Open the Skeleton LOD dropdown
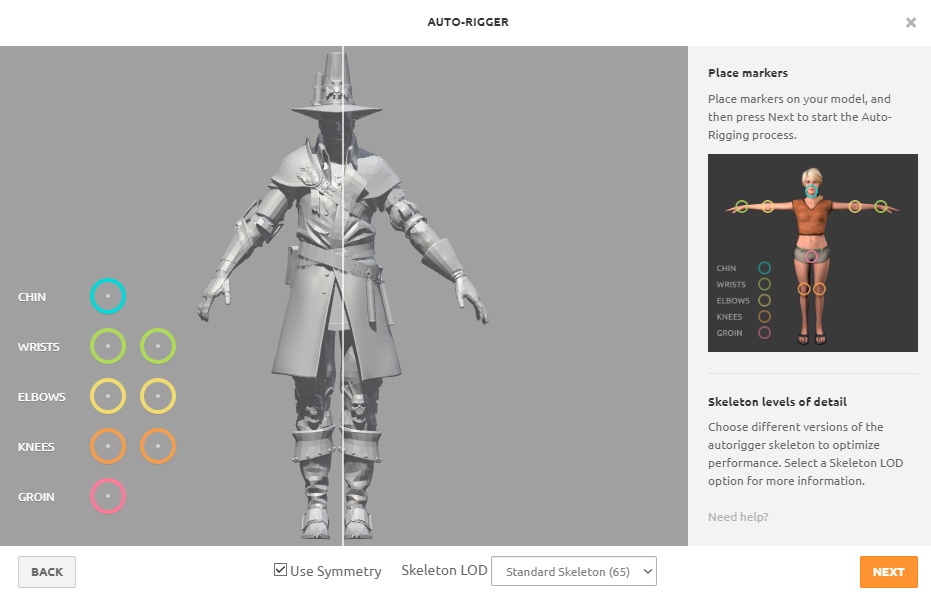This screenshot has height=594, width=931. 574,571
